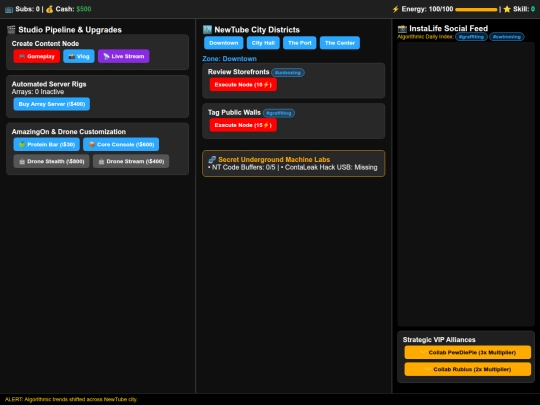Image resolution: width=540 pixels, height=405 pixels.
Task: Click the orange Energy progress bar
Action: click(x=476, y=10)
